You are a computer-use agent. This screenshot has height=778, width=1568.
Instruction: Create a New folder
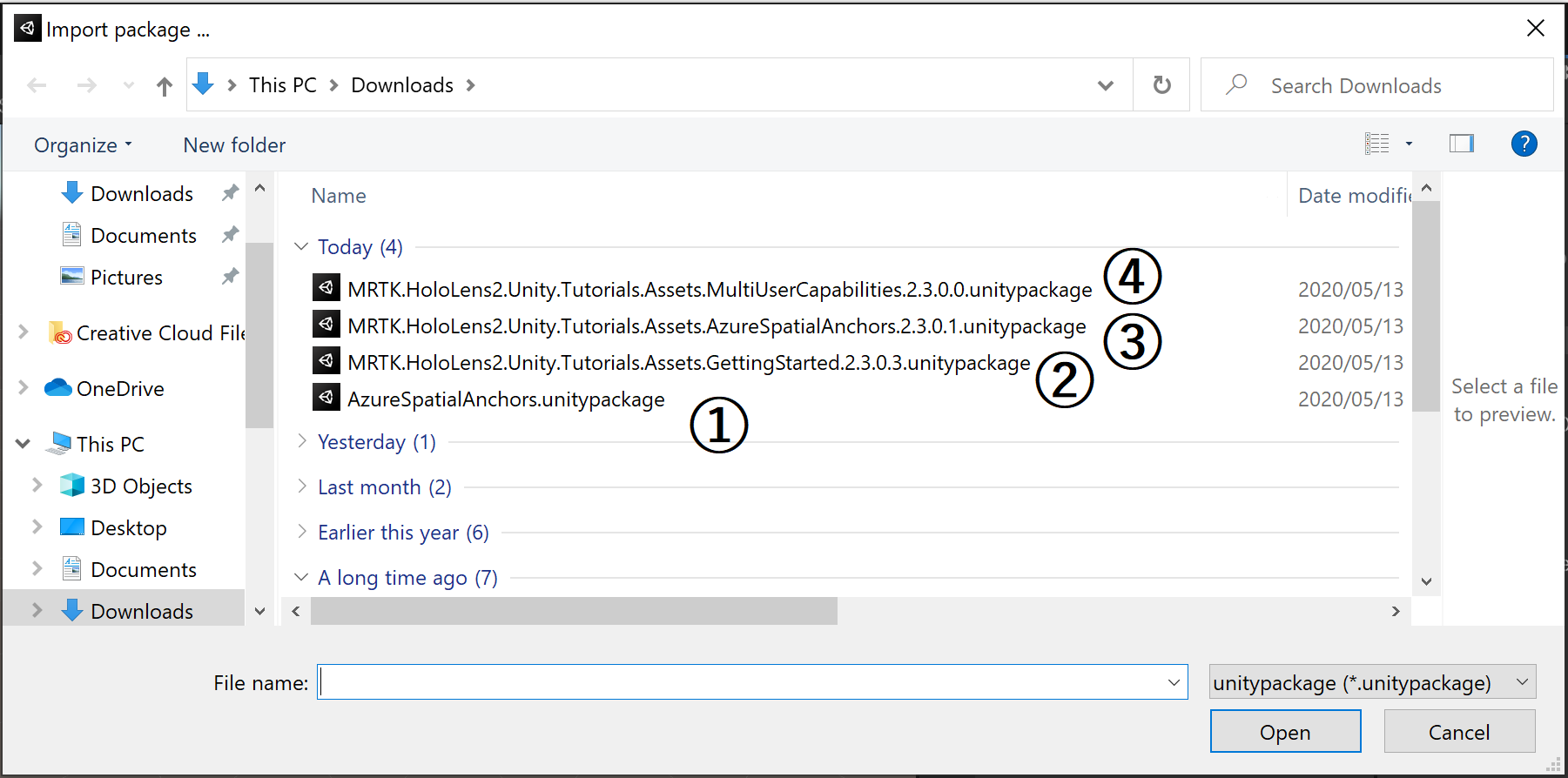pyautogui.click(x=234, y=145)
